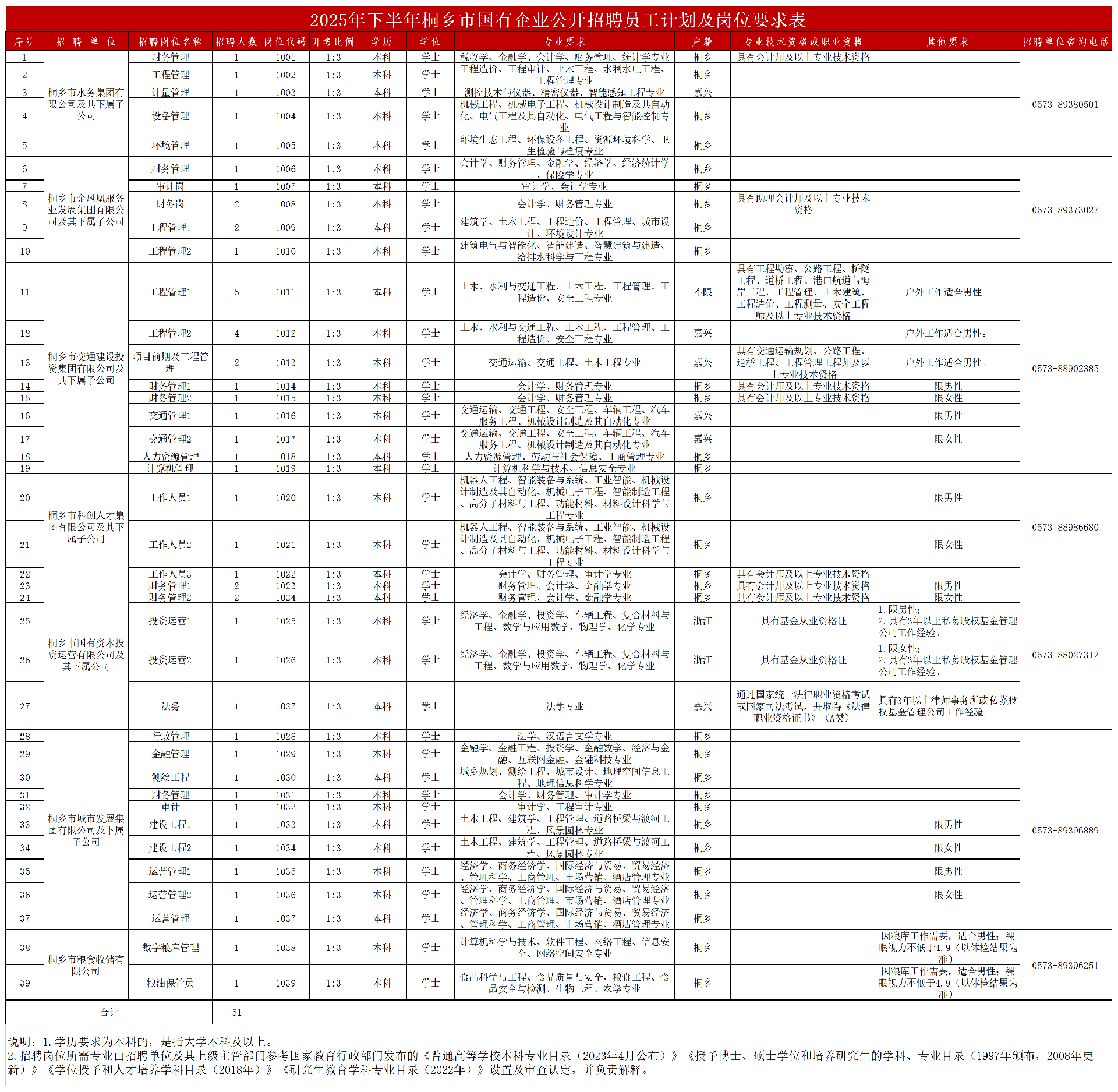1118x1092 pixels.
Task: Select the total headcount 51 cell
Action: (x=236, y=1012)
